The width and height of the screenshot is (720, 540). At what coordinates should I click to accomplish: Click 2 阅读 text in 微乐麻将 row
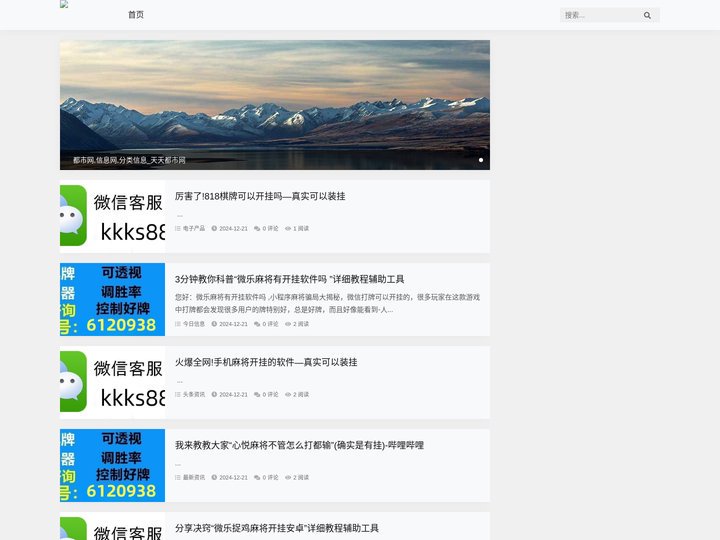coord(301,324)
